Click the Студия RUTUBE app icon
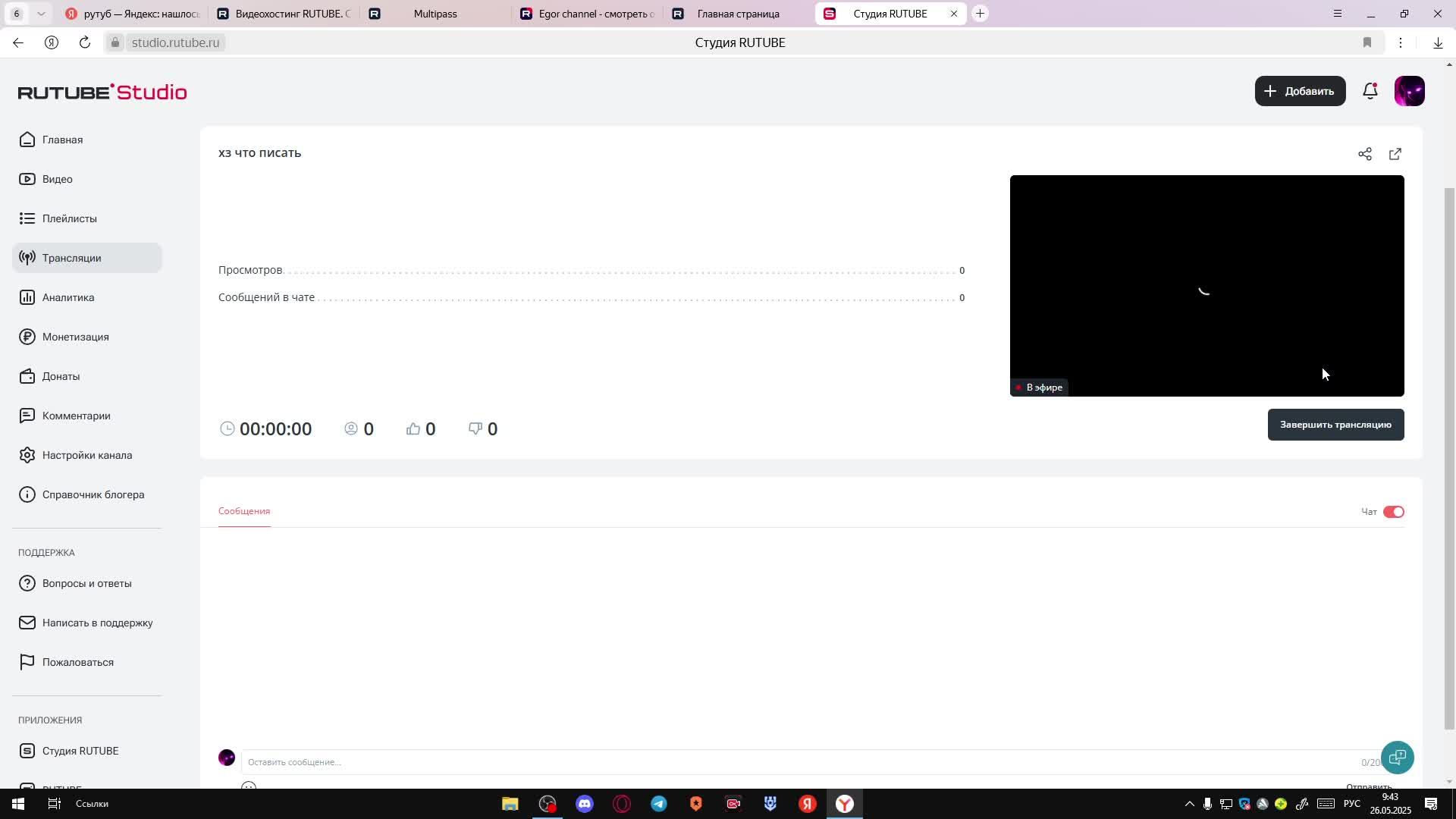Viewport: 1456px width, 819px height. coord(27,751)
